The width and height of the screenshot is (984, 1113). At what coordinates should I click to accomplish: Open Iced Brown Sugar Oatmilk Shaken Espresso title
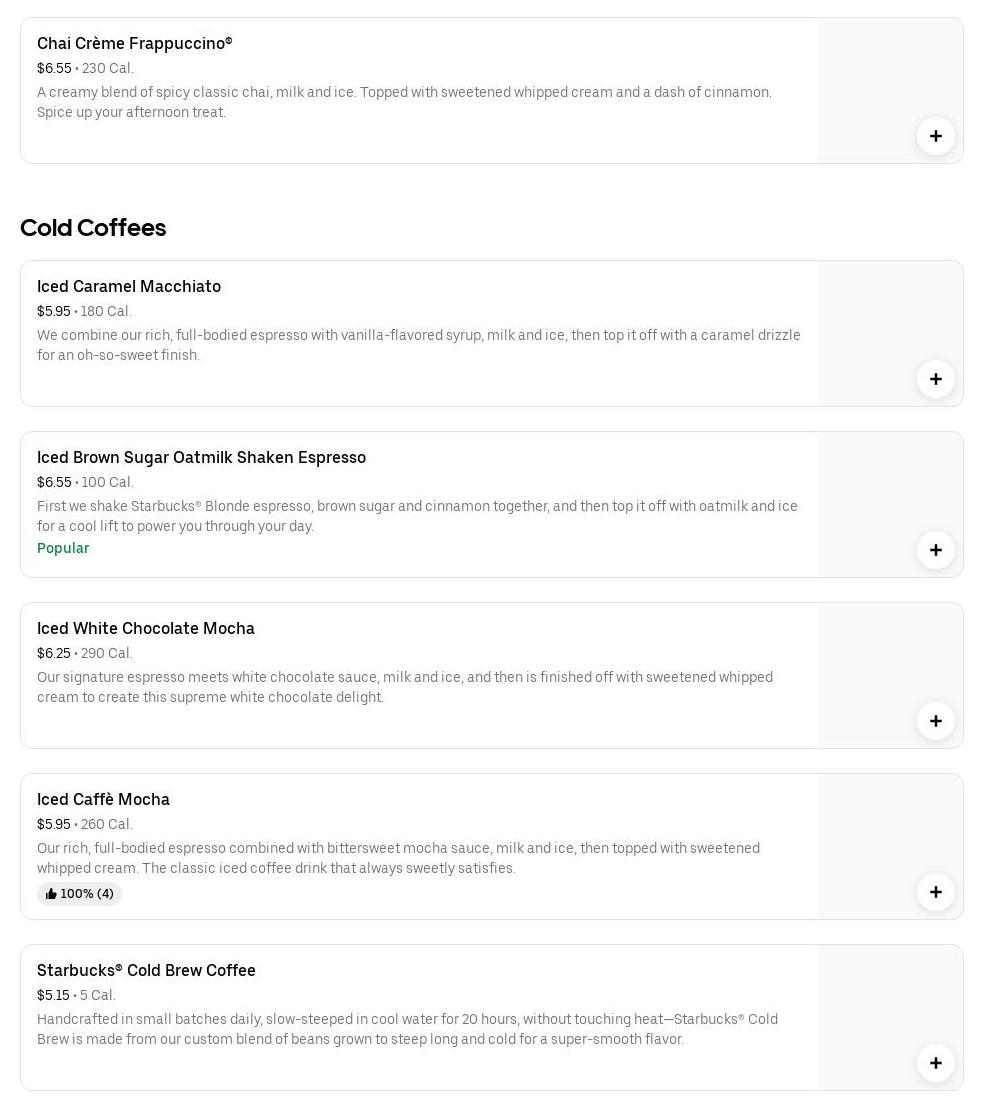tap(201, 458)
